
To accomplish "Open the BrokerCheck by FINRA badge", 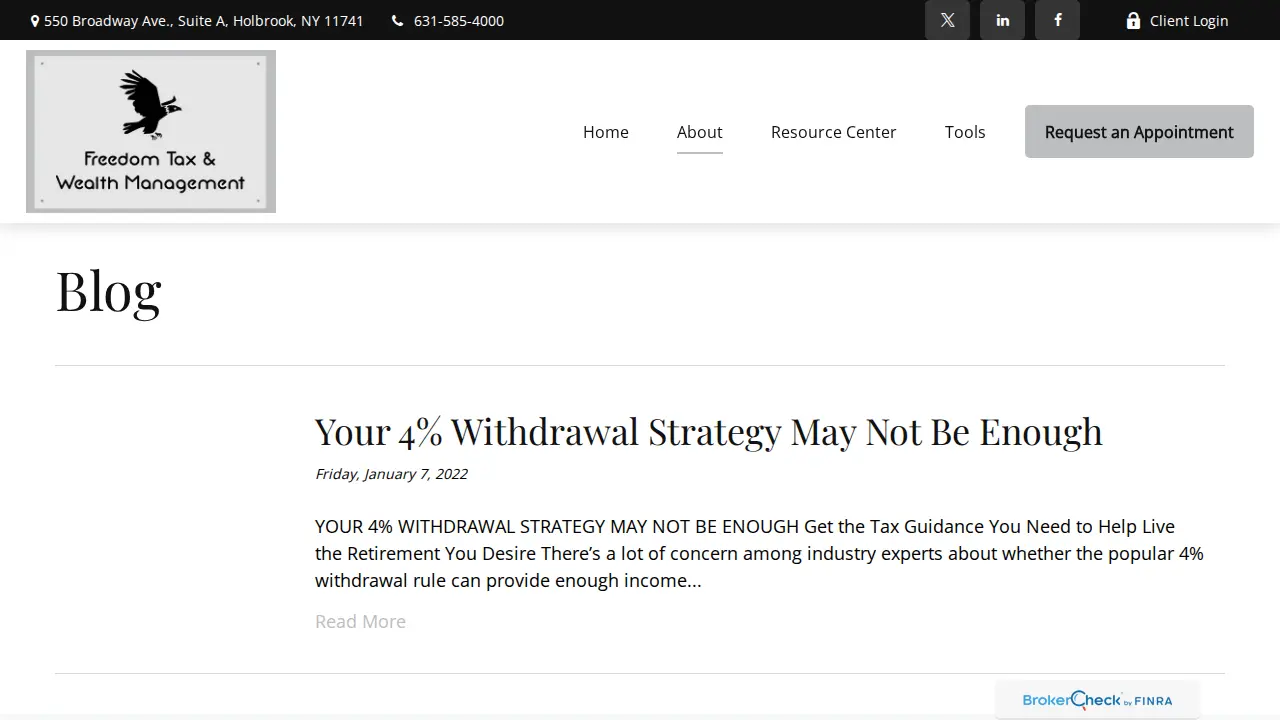I will tap(1097, 700).
